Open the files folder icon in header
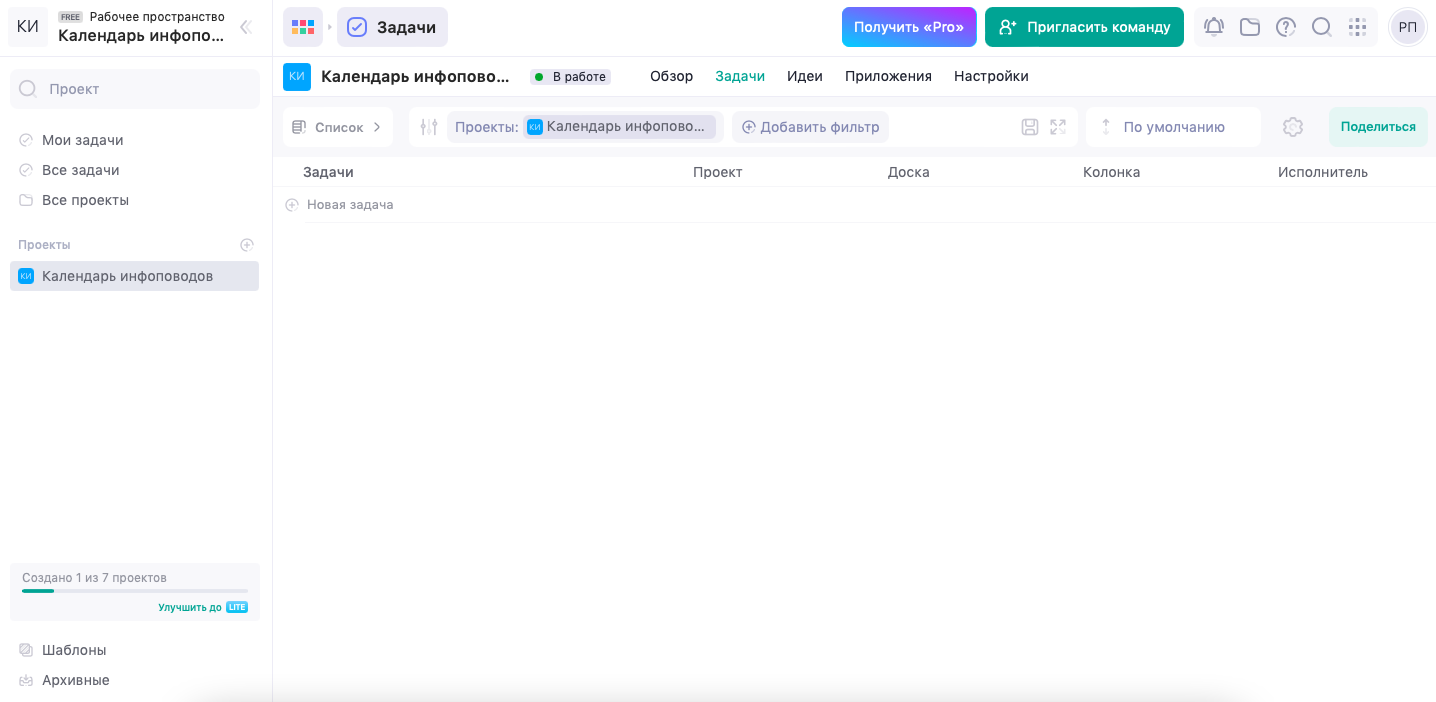Viewport: 1436px width, 702px height. pyautogui.click(x=1250, y=27)
